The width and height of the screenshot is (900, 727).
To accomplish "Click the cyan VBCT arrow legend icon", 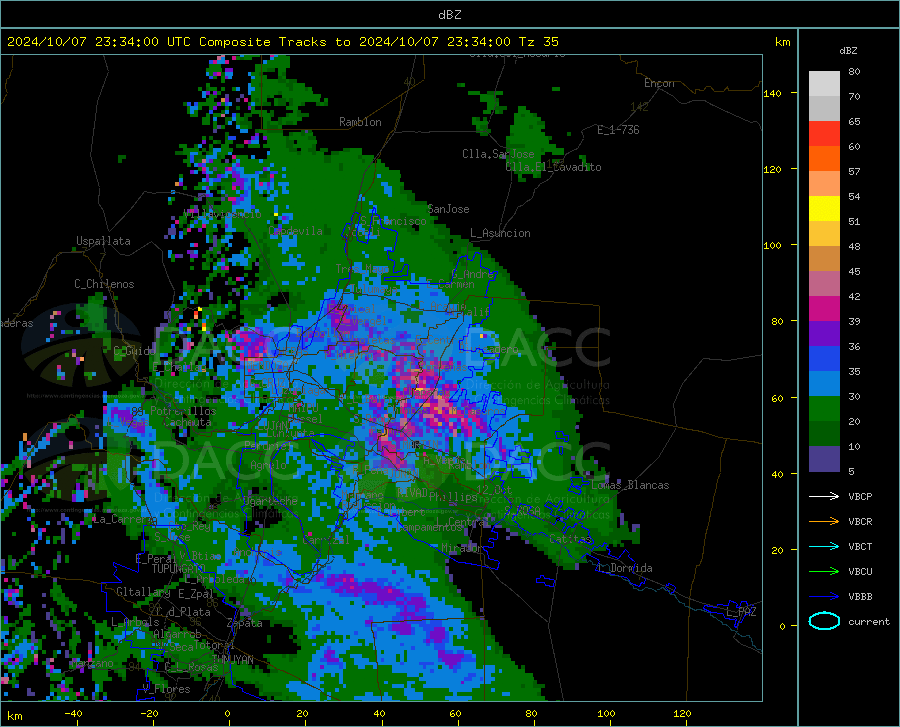I will pos(824,546).
